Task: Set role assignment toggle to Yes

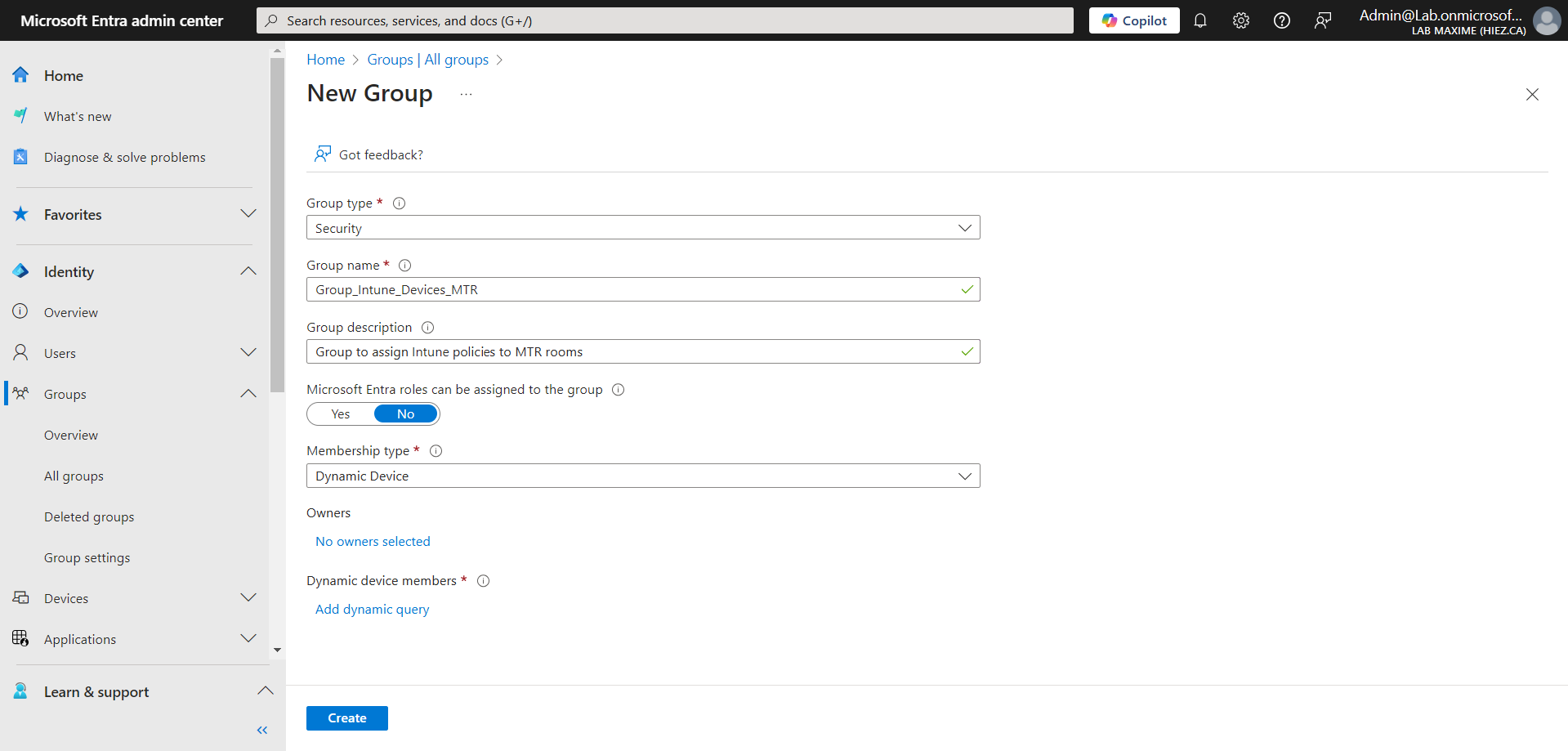Action: 341,414
